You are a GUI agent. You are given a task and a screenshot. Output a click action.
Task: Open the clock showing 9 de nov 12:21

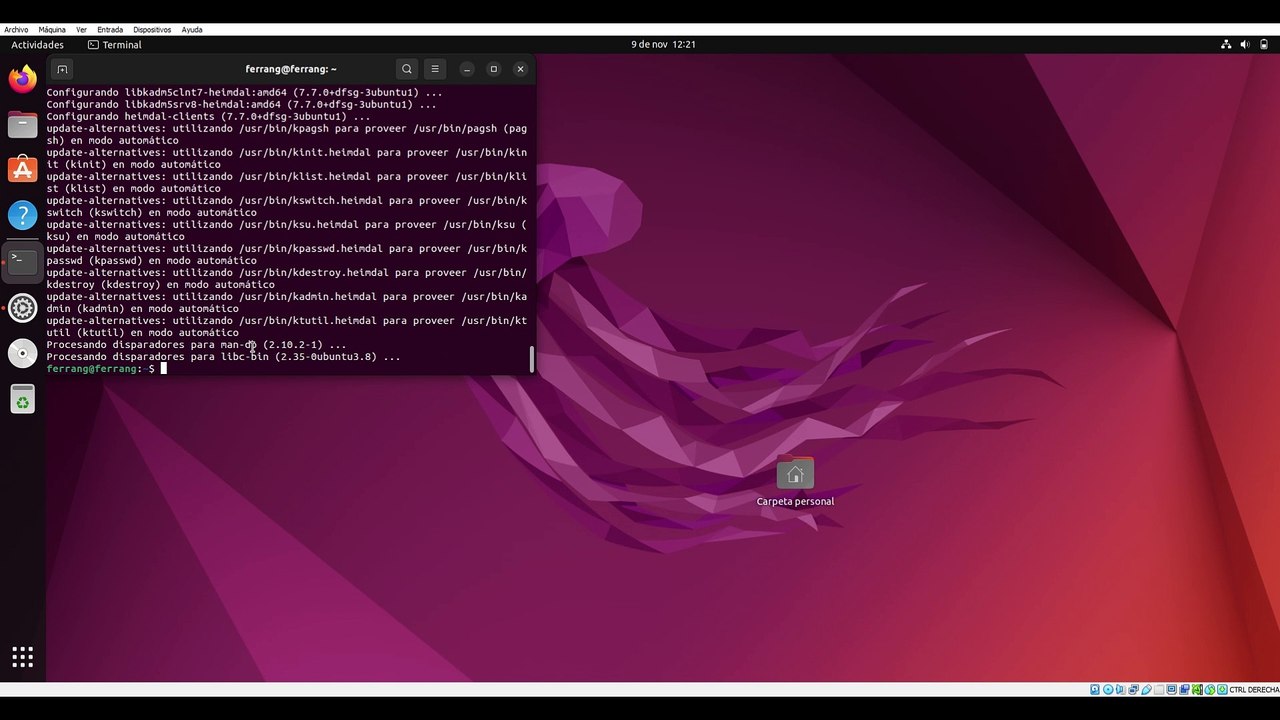click(x=663, y=44)
